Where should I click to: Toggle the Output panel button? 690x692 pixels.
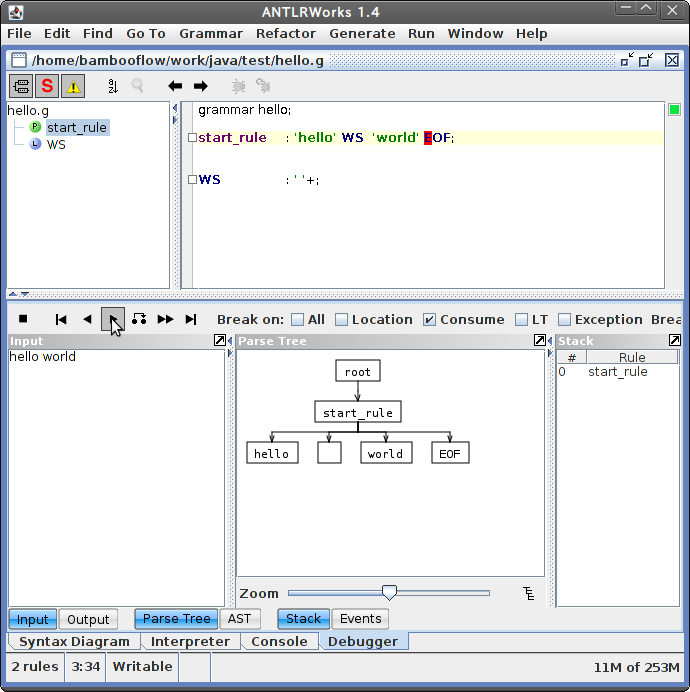[x=88, y=619]
